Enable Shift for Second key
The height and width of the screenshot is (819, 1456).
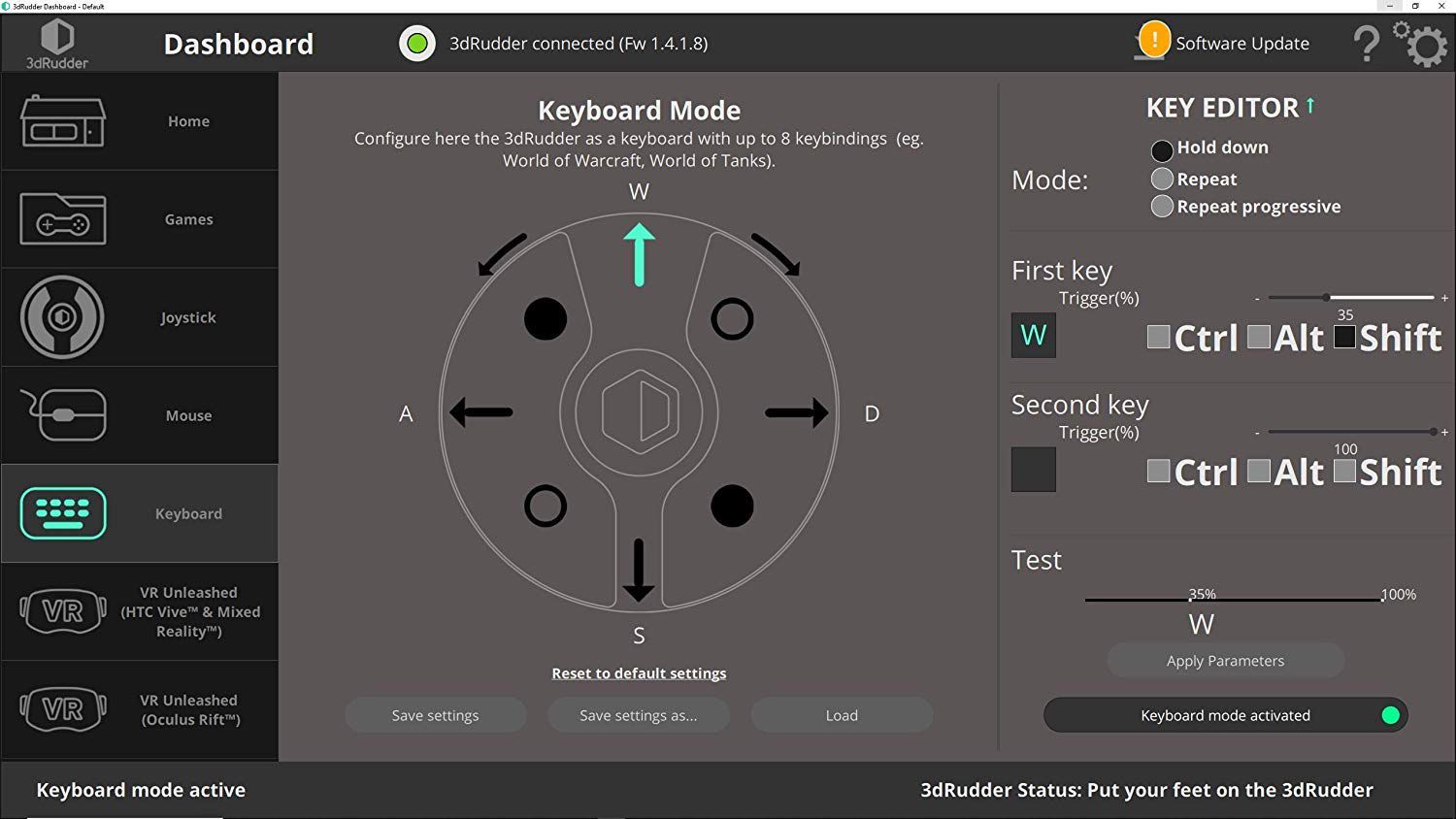click(1344, 471)
